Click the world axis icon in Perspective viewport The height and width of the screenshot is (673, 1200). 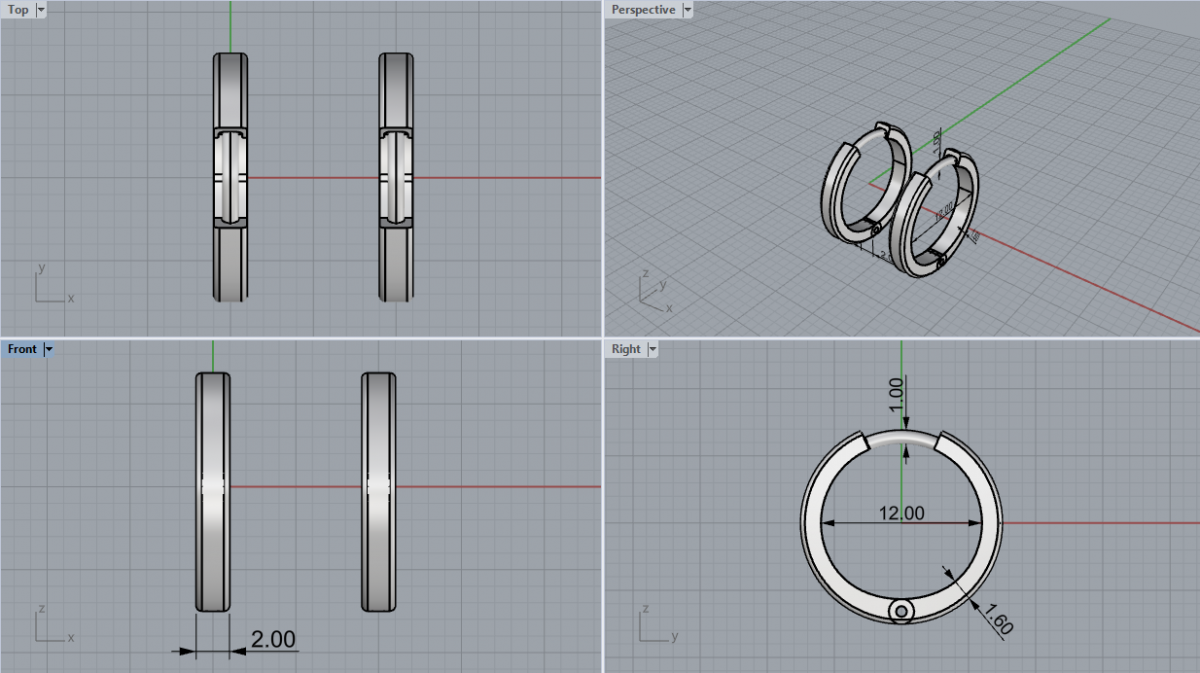point(652,292)
